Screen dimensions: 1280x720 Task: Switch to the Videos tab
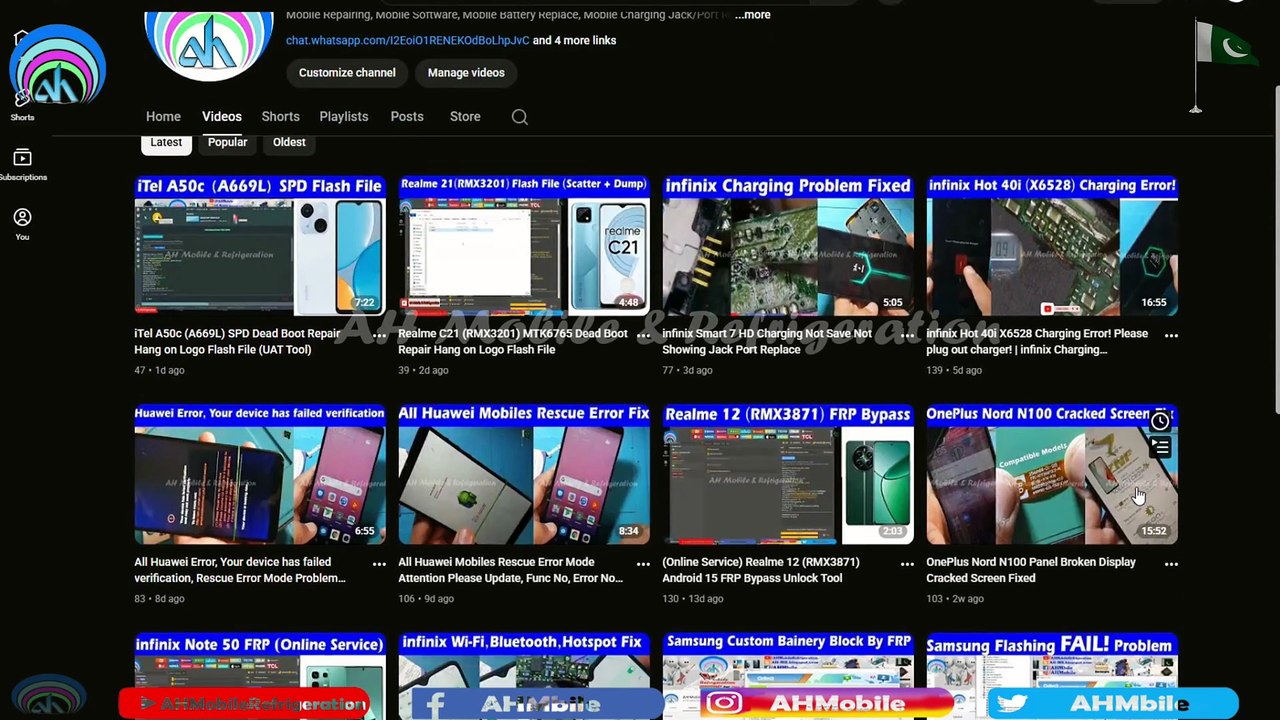click(222, 116)
